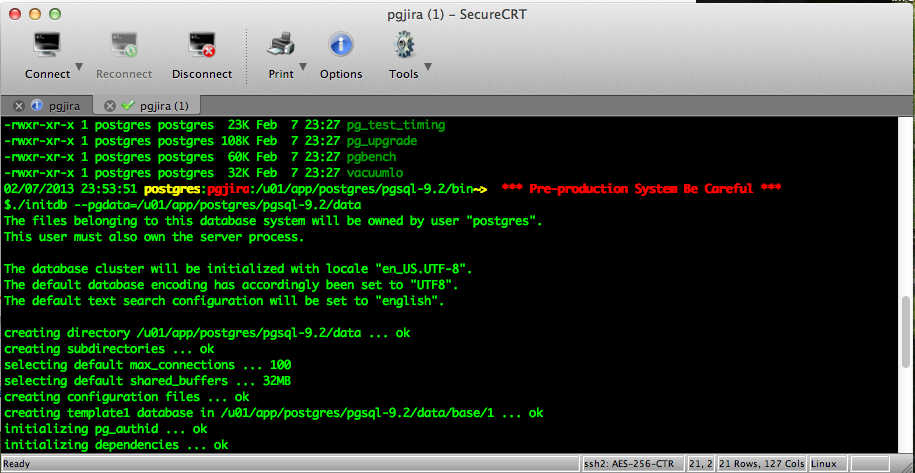The height and width of the screenshot is (473, 915).
Task: Expand the Print dropdown arrow
Action: coord(303,66)
